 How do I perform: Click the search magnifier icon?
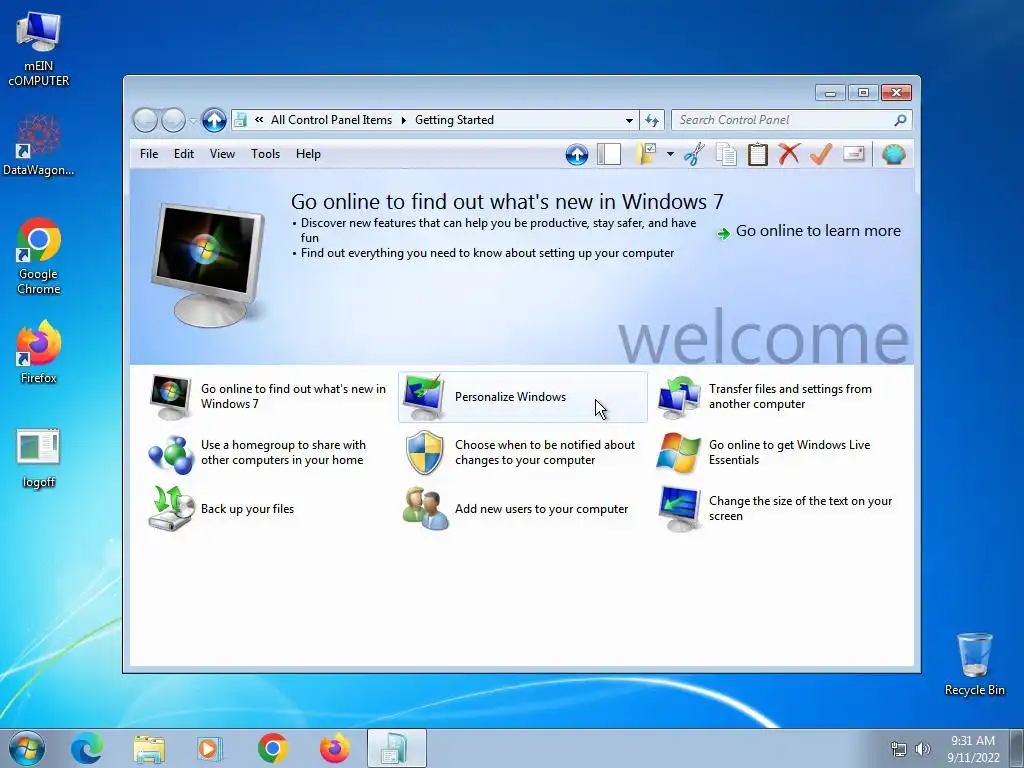(x=900, y=120)
